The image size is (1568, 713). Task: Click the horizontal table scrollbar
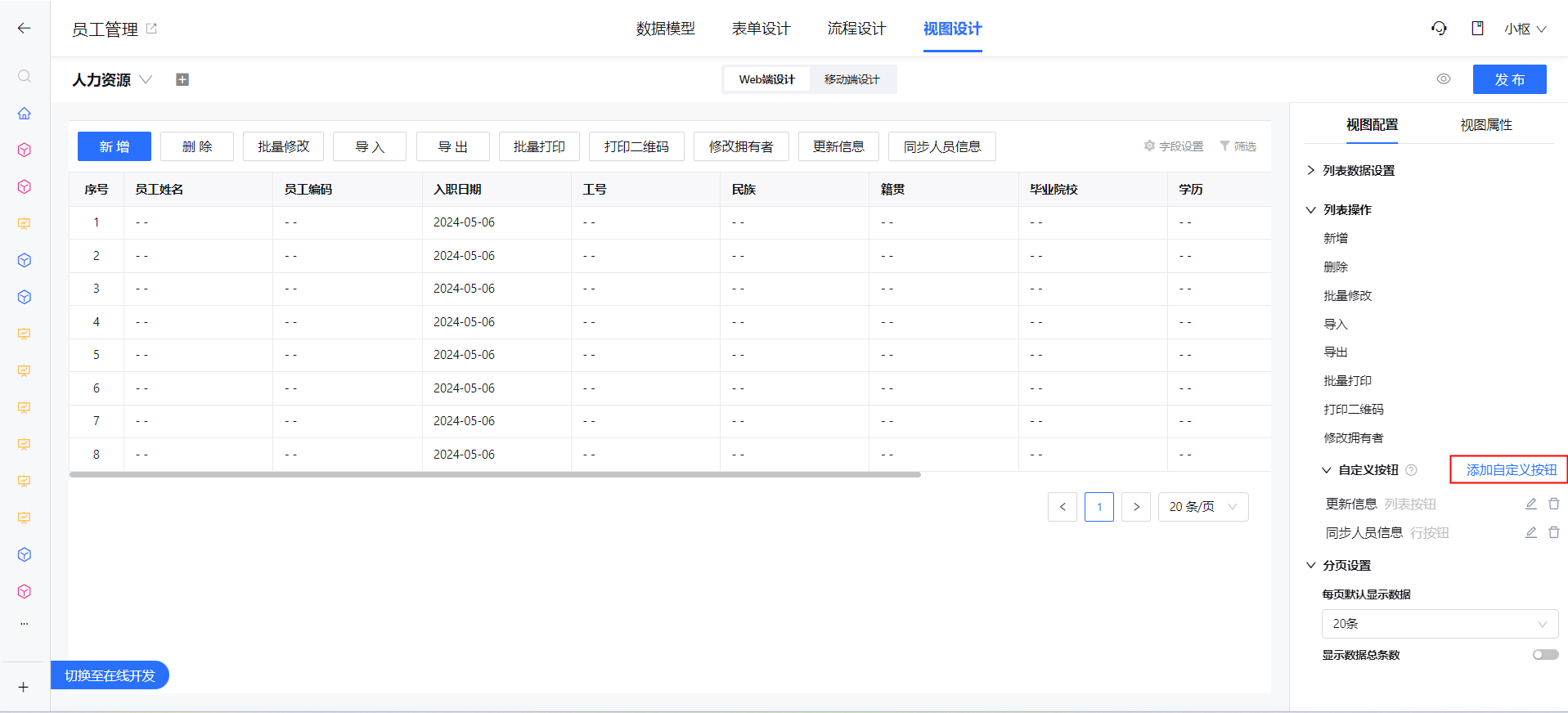click(495, 474)
